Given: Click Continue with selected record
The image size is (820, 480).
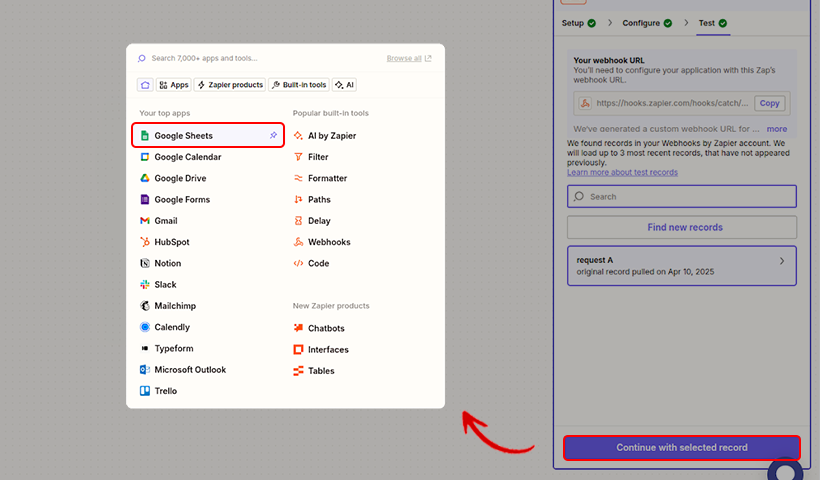Looking at the screenshot, I should coord(682,448).
